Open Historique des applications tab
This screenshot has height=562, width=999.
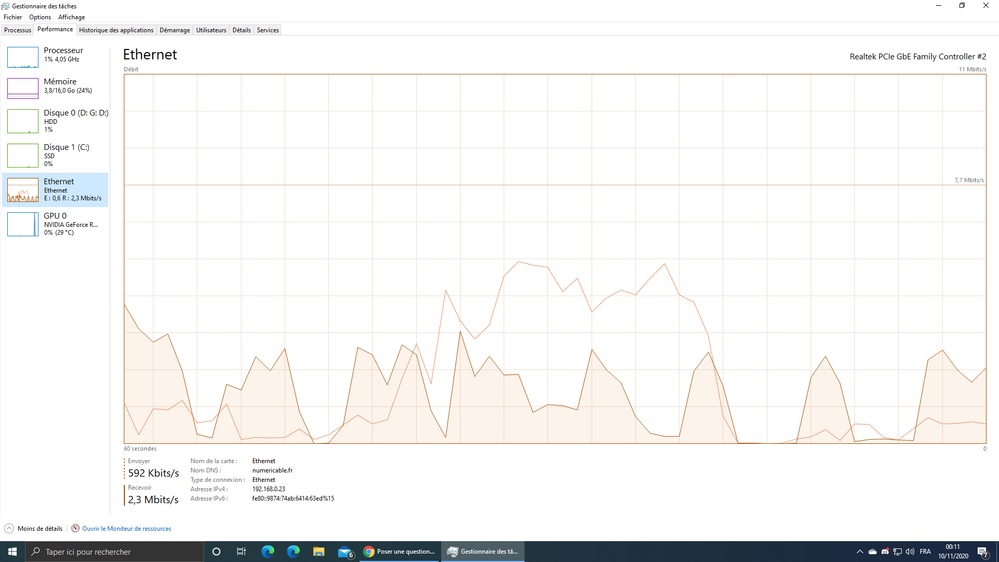(x=116, y=30)
